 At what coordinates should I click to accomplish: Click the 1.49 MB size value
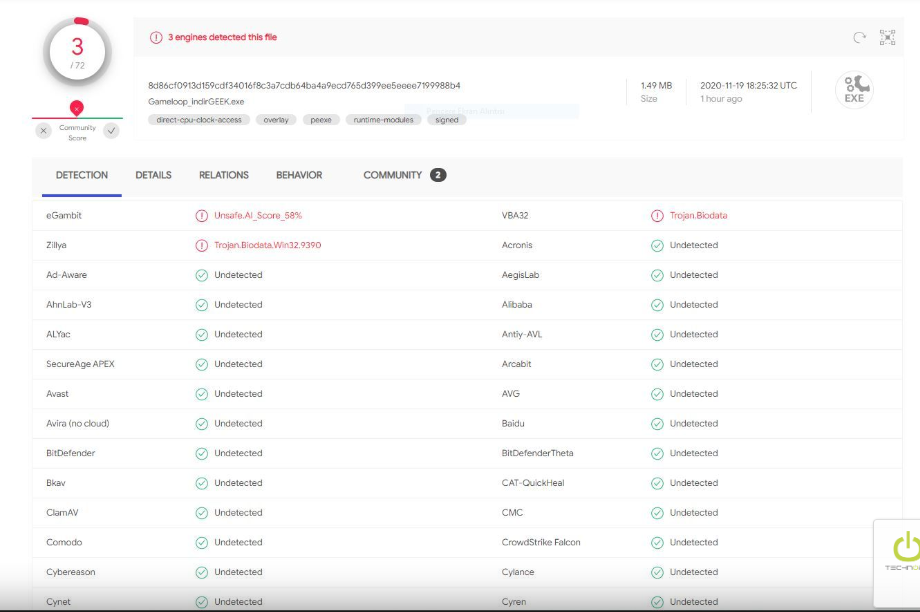(x=656, y=86)
